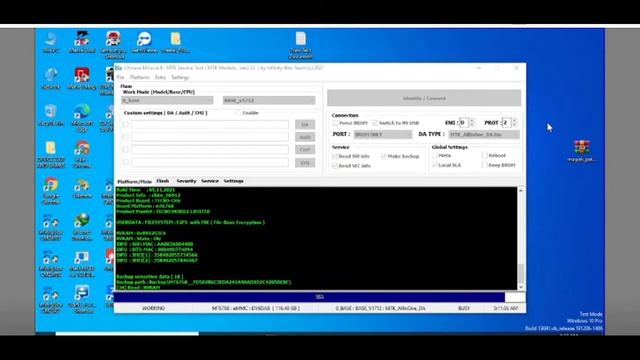Screen dimensions: 640x360
Task: Launch the Google Chrome desktop shortcut
Action: [x=51, y=191]
